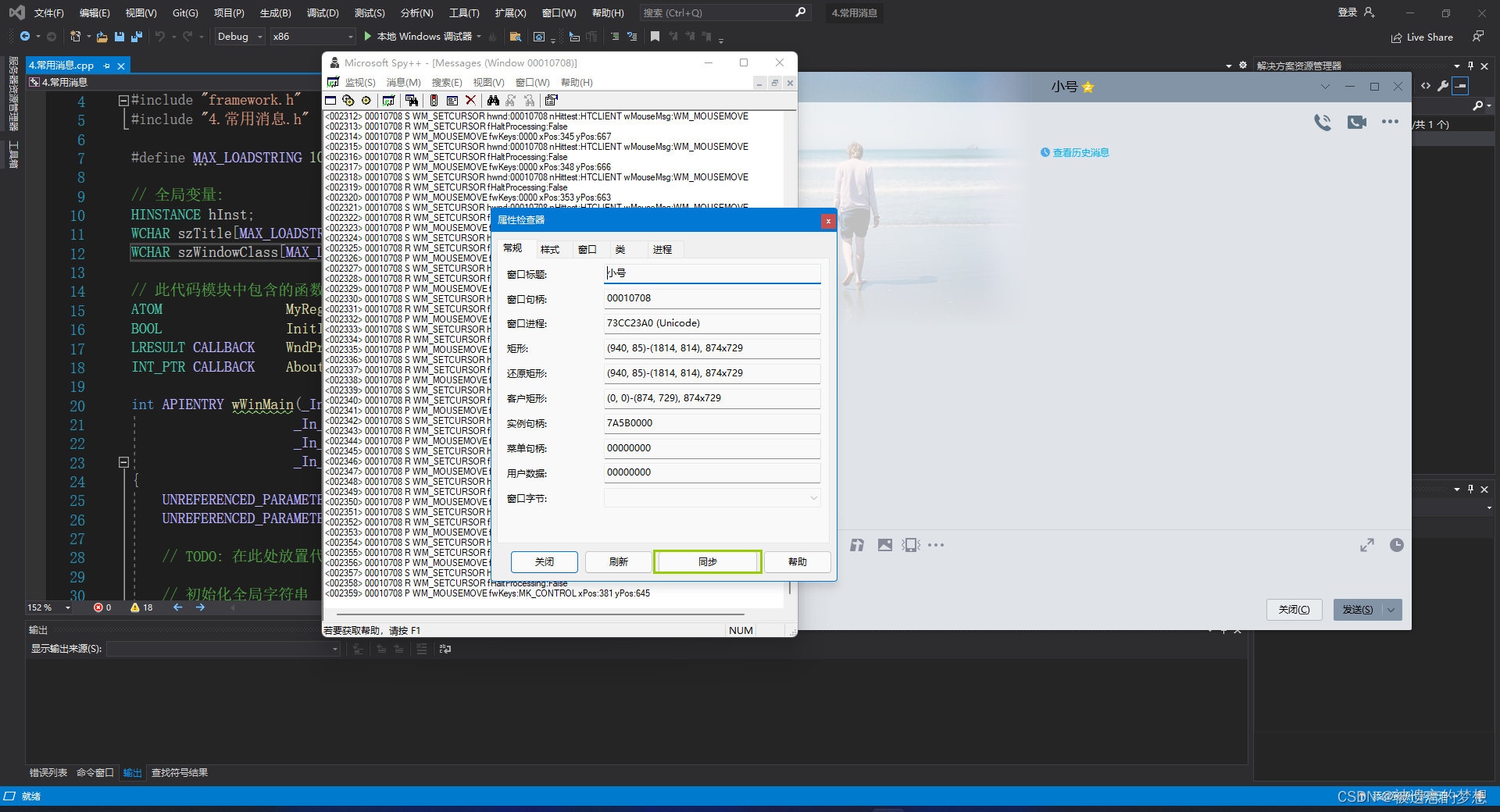Click the Visual Studio search box
The height and width of the screenshot is (812, 1500).
723,12
